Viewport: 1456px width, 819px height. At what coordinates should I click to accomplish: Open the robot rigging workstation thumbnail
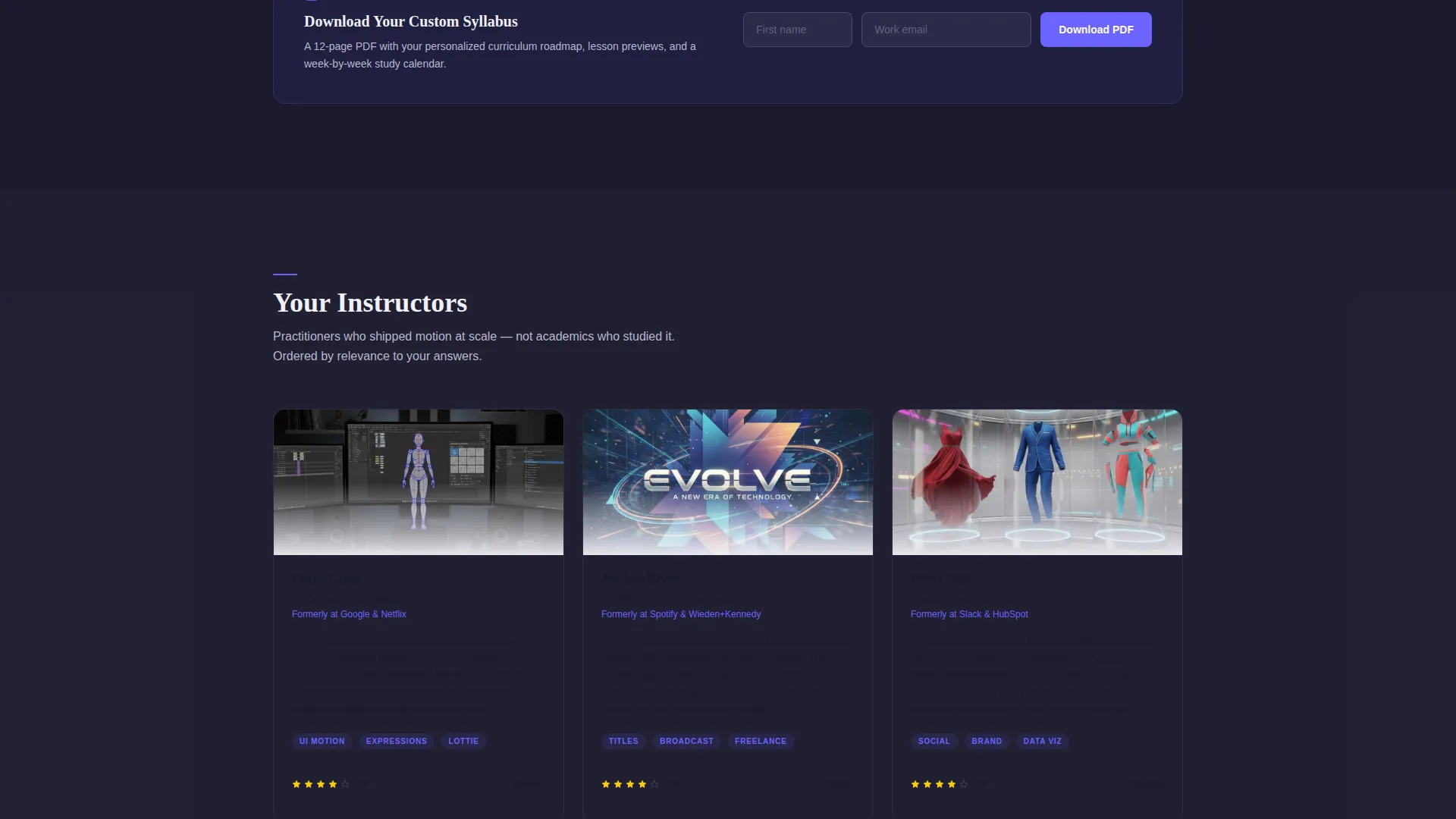pos(419,482)
